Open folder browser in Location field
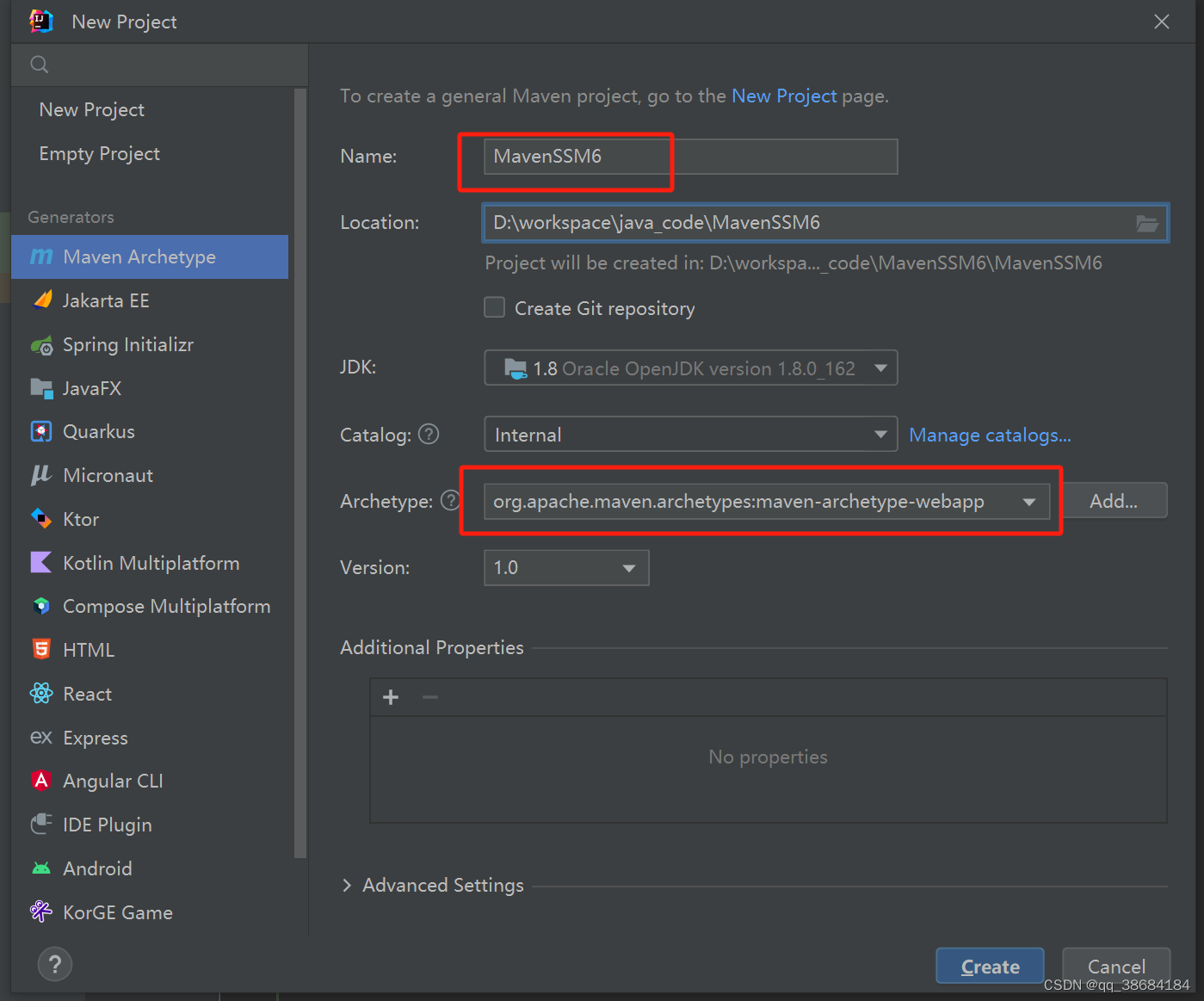 point(1146,223)
